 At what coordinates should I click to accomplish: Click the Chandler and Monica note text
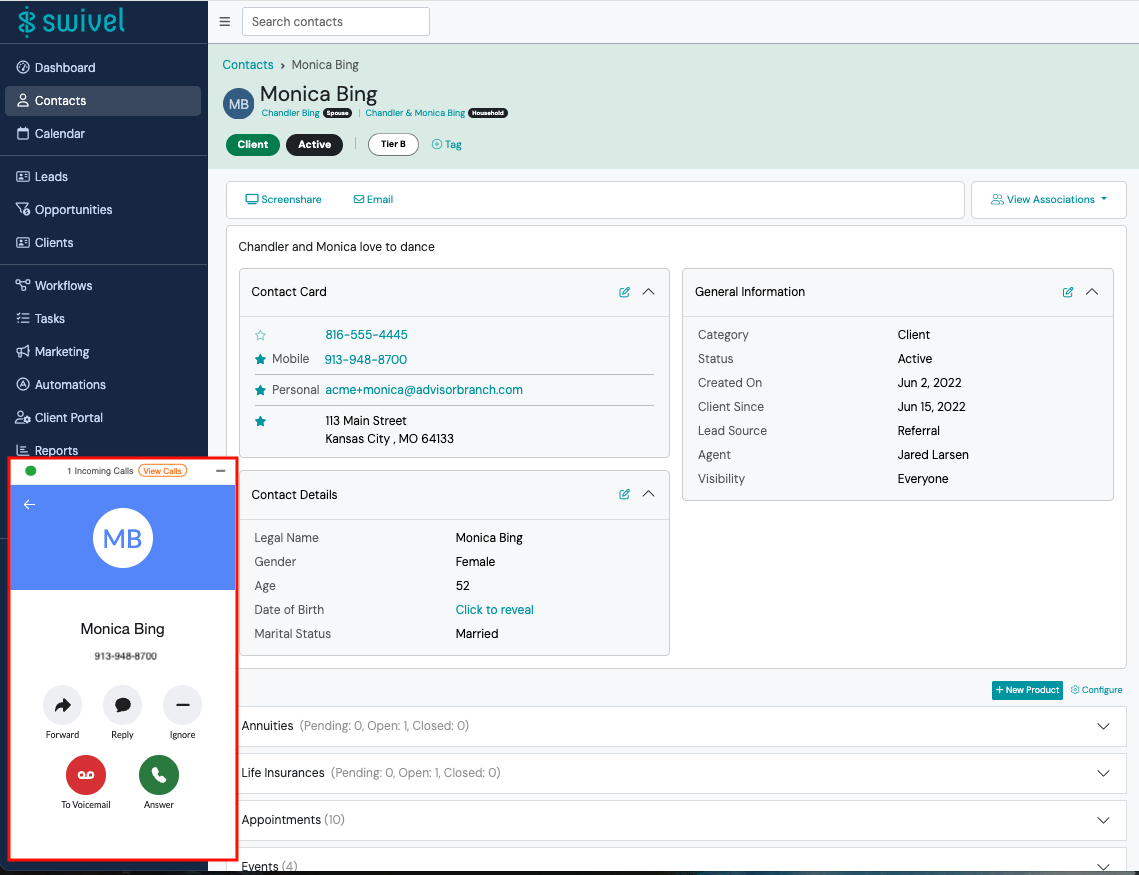[x=336, y=247]
